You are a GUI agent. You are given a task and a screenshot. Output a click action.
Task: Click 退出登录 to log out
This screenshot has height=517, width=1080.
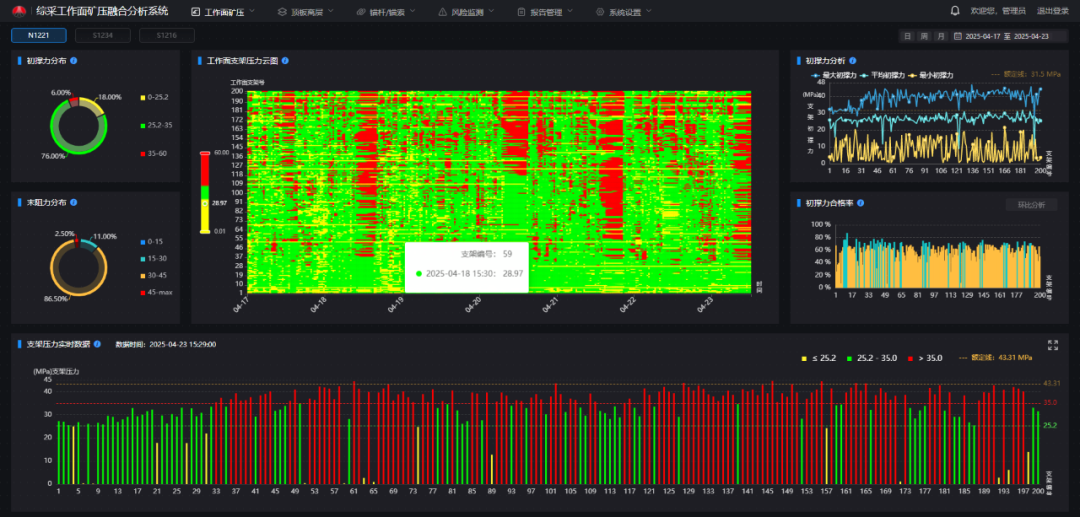(x=1053, y=11)
